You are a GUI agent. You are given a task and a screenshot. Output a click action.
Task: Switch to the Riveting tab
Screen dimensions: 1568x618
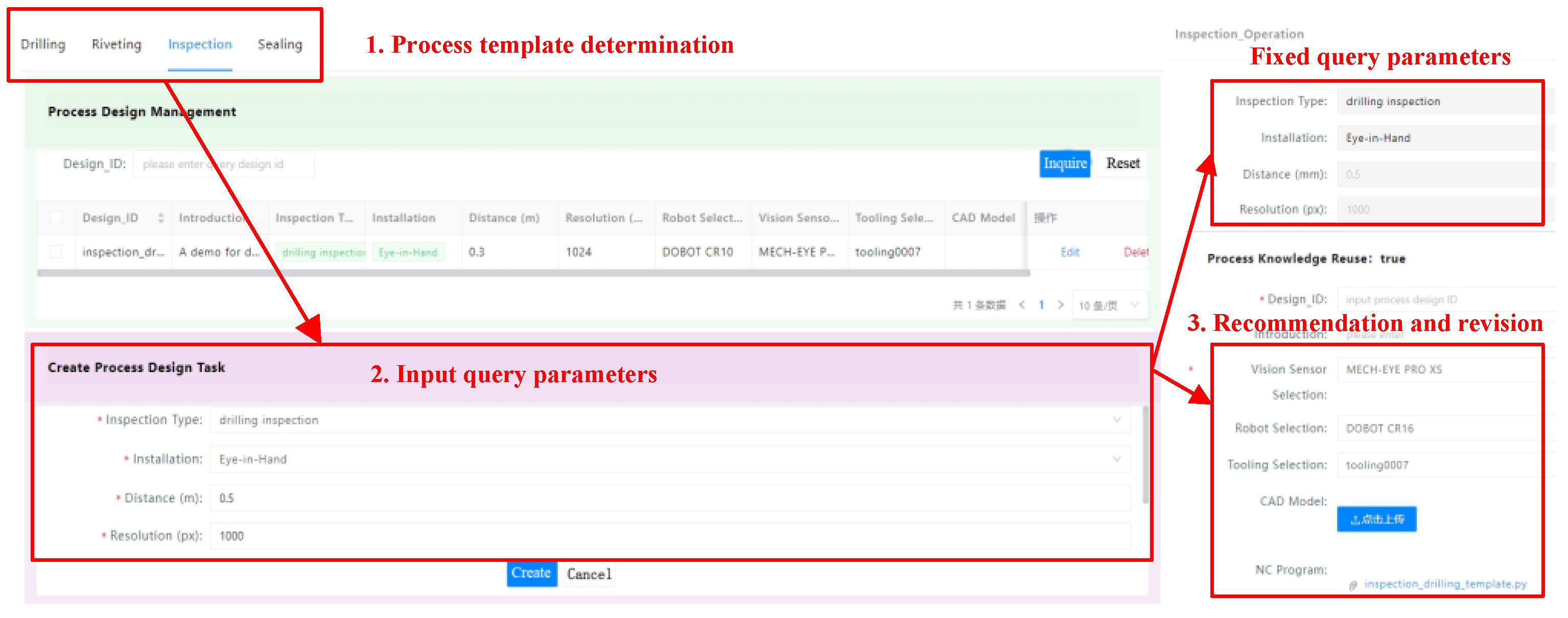point(116,44)
